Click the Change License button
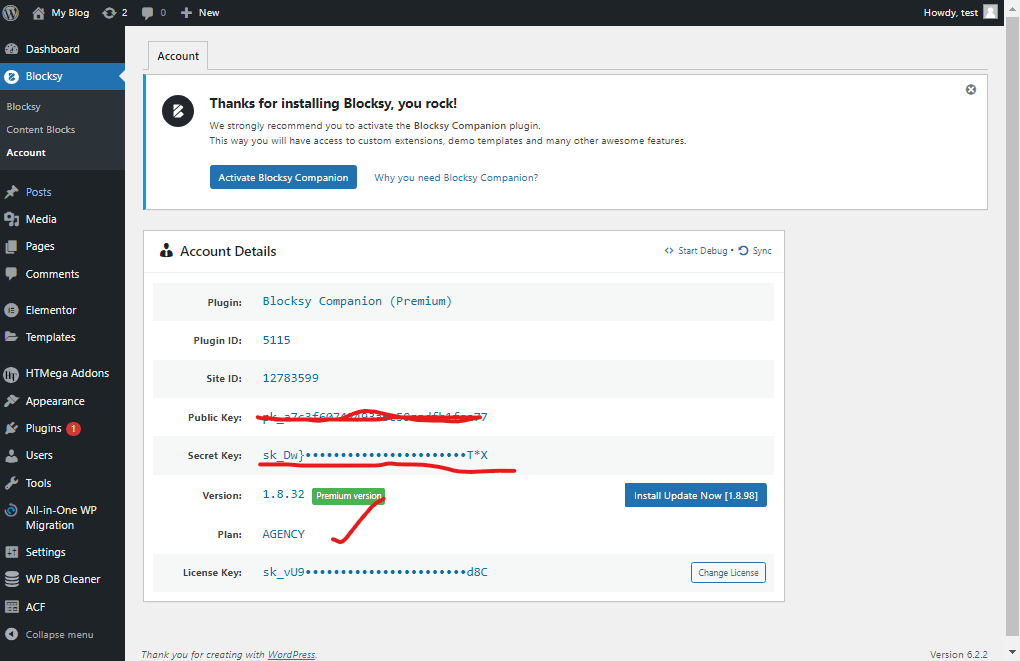Viewport: 1020px width, 661px height. [x=729, y=573]
